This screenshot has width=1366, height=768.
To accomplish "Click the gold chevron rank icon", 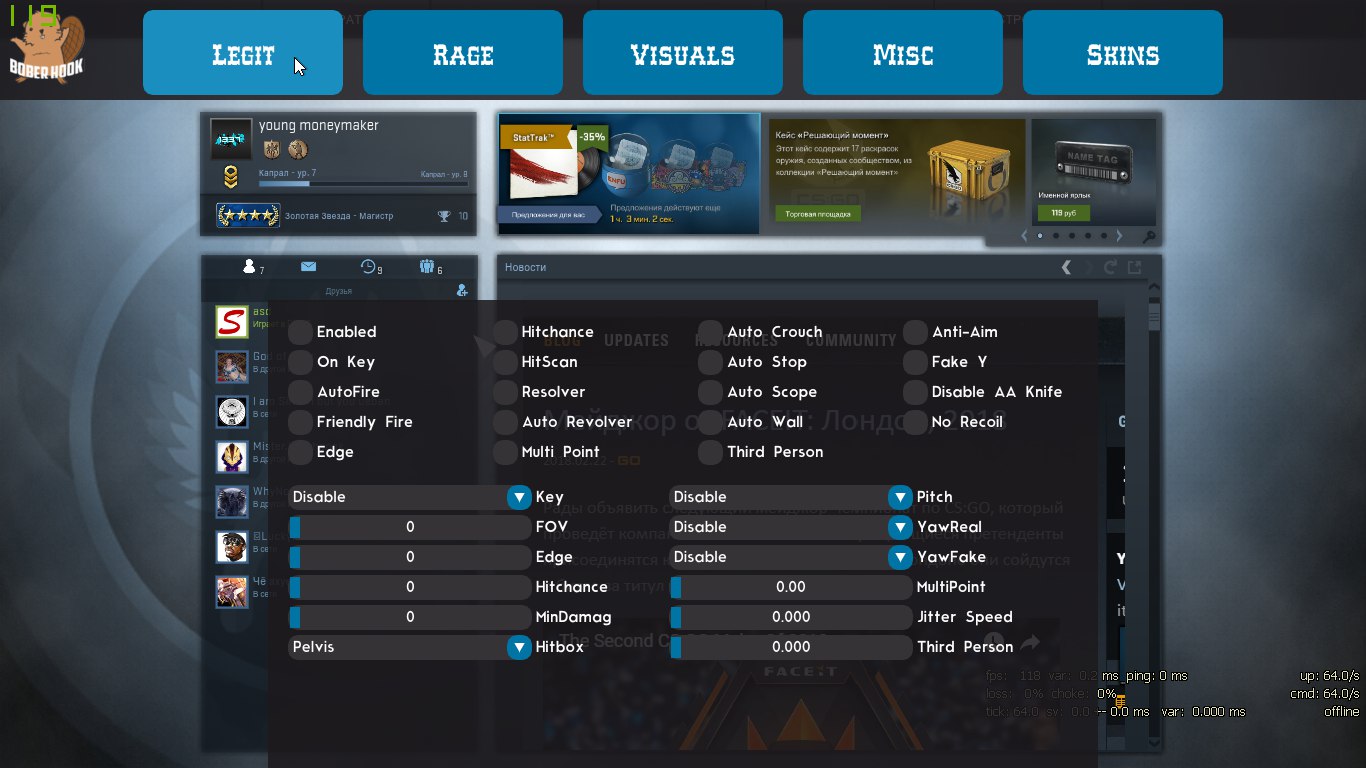I will 231,179.
